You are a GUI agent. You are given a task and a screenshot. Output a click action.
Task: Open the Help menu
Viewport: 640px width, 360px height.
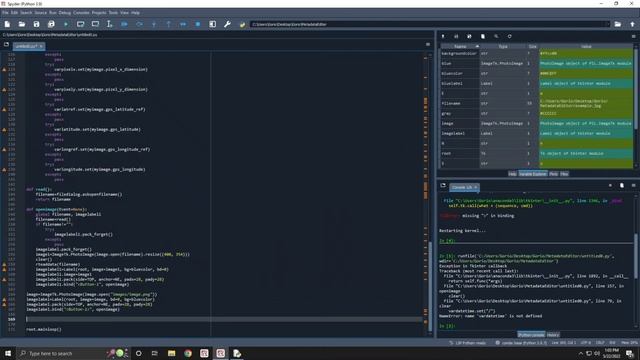(x=136, y=13)
